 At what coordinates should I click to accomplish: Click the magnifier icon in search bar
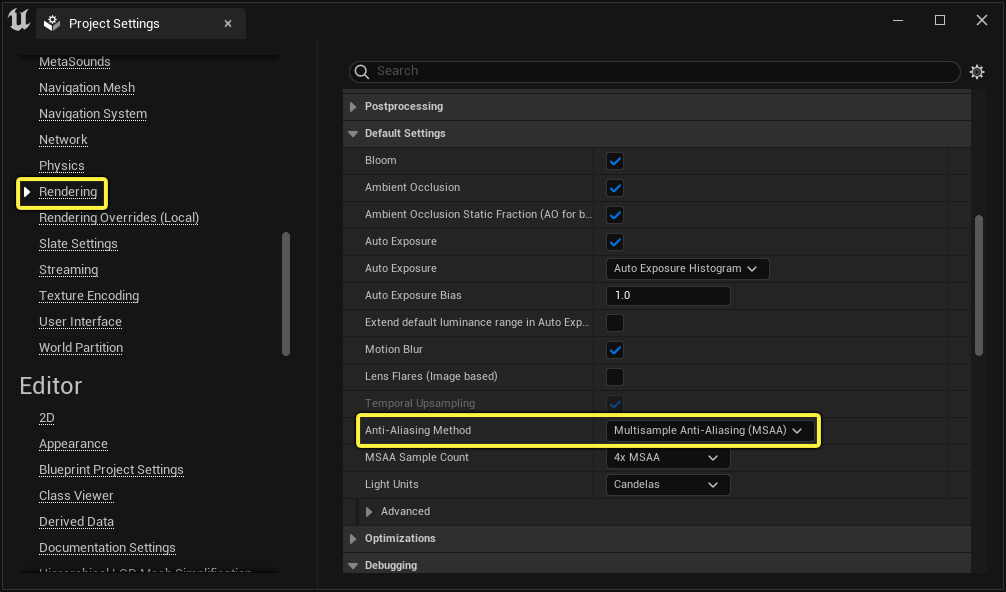point(363,72)
